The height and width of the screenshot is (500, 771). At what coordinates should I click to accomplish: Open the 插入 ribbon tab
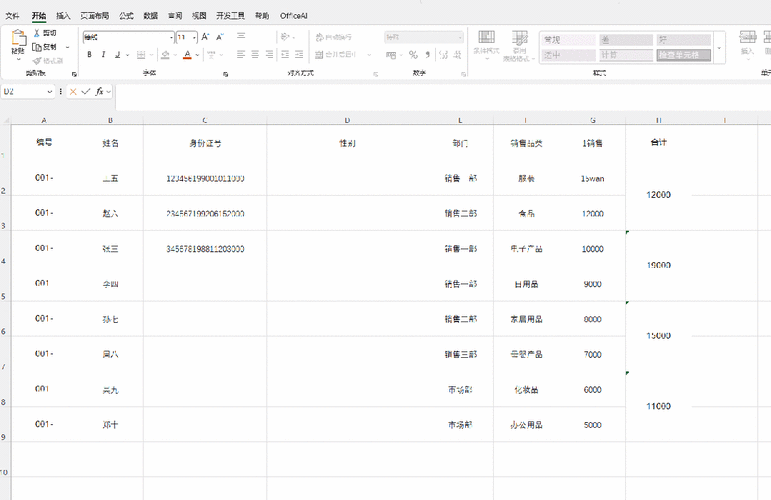coord(64,16)
